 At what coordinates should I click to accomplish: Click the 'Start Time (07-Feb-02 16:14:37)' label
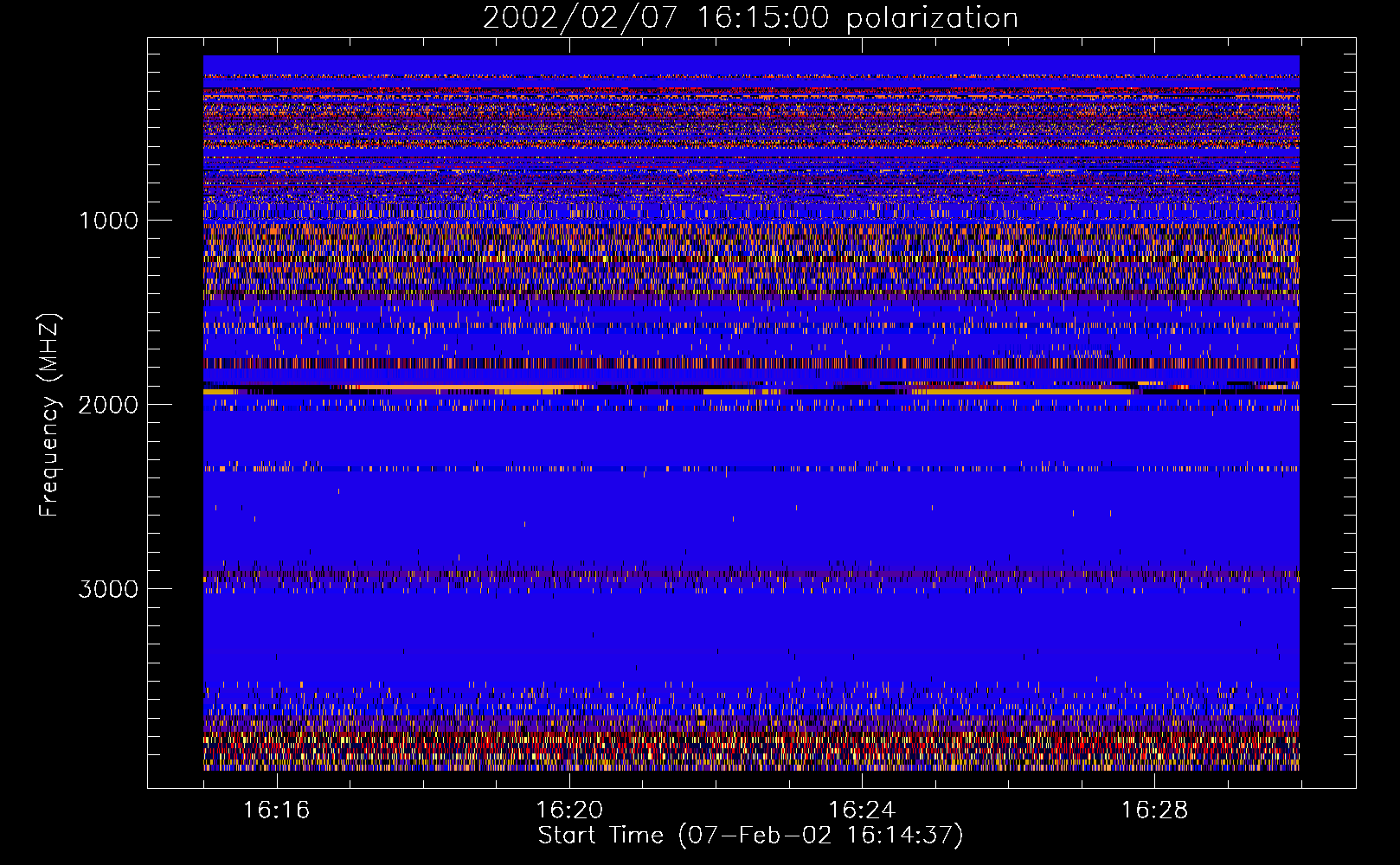[750, 836]
